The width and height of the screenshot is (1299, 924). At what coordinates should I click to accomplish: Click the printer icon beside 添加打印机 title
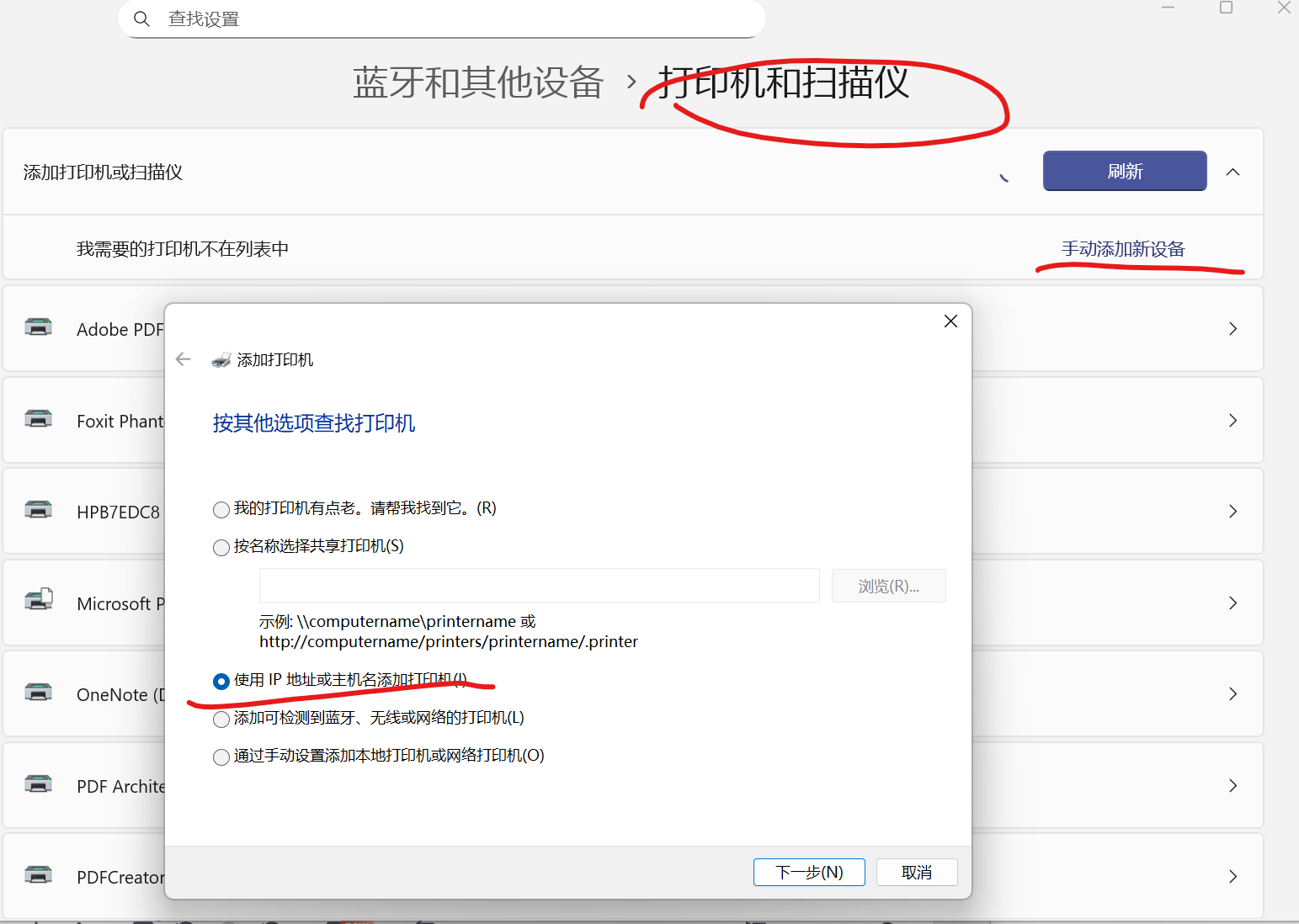point(221,360)
